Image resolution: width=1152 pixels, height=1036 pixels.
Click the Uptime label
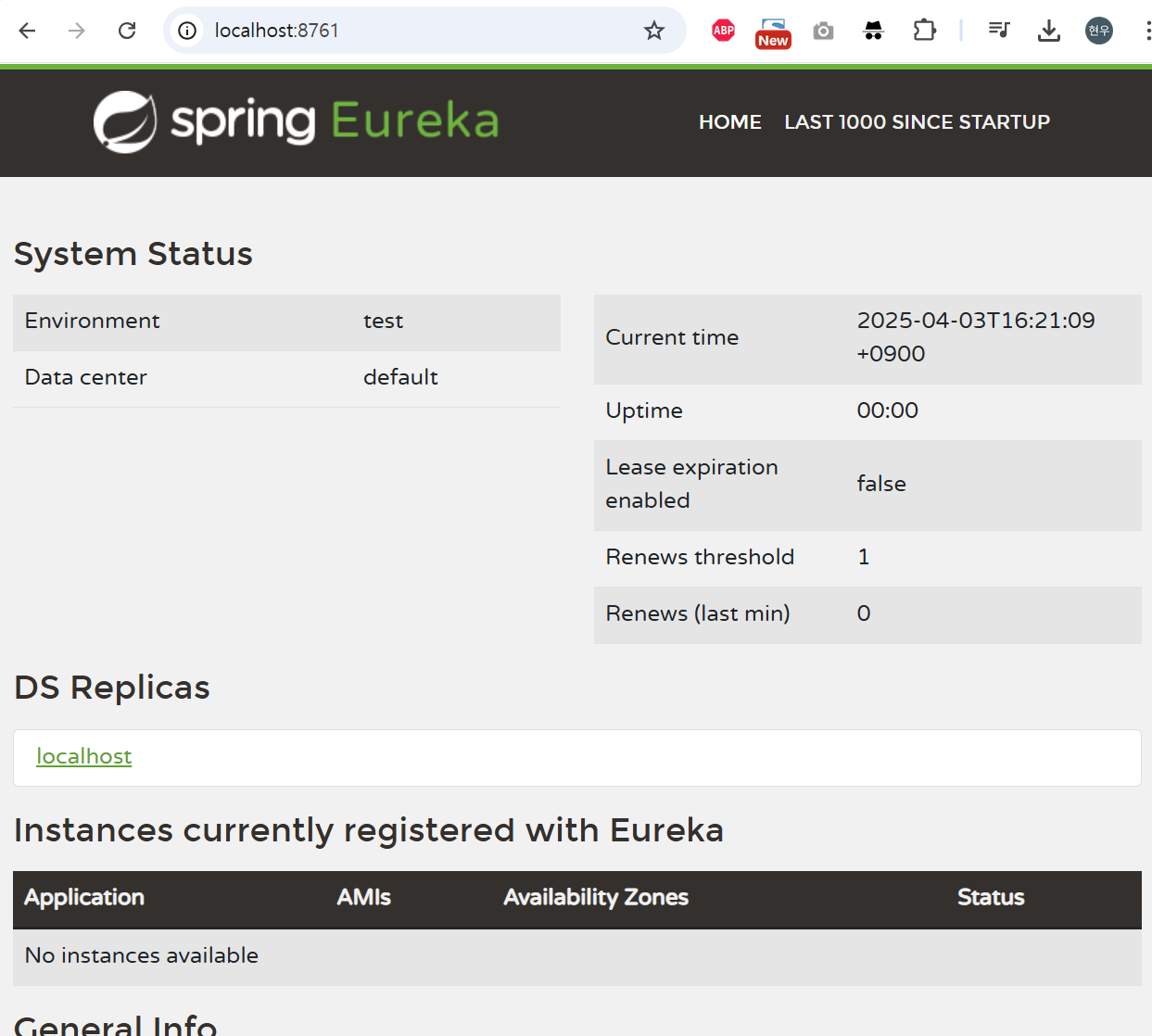644,411
